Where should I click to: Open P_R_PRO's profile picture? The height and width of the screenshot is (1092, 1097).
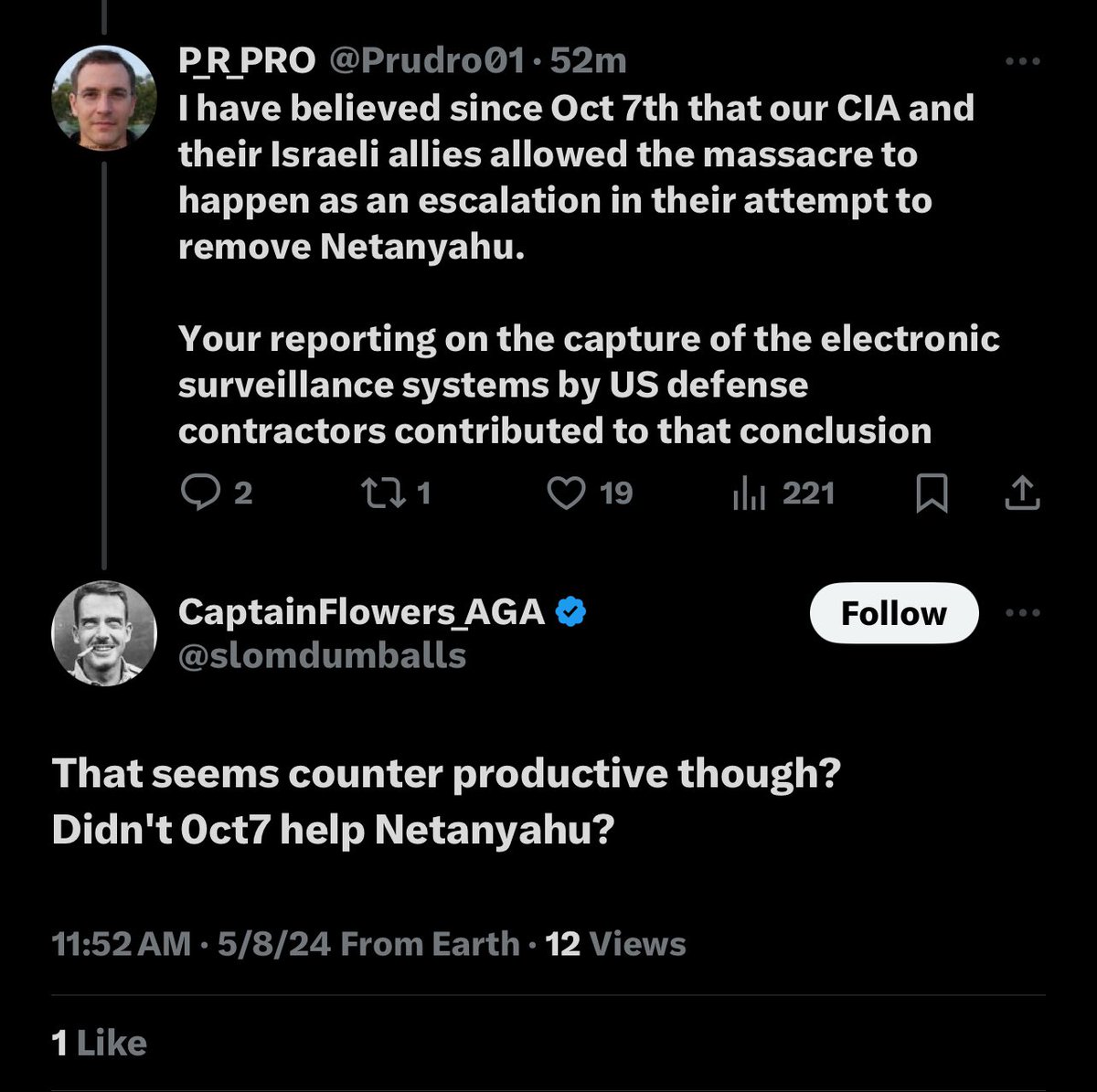coord(103,98)
